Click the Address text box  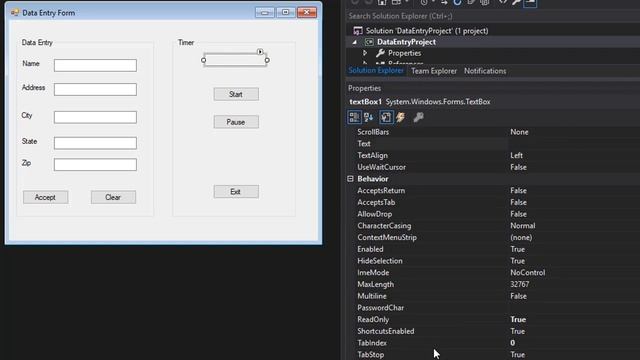point(95,89)
